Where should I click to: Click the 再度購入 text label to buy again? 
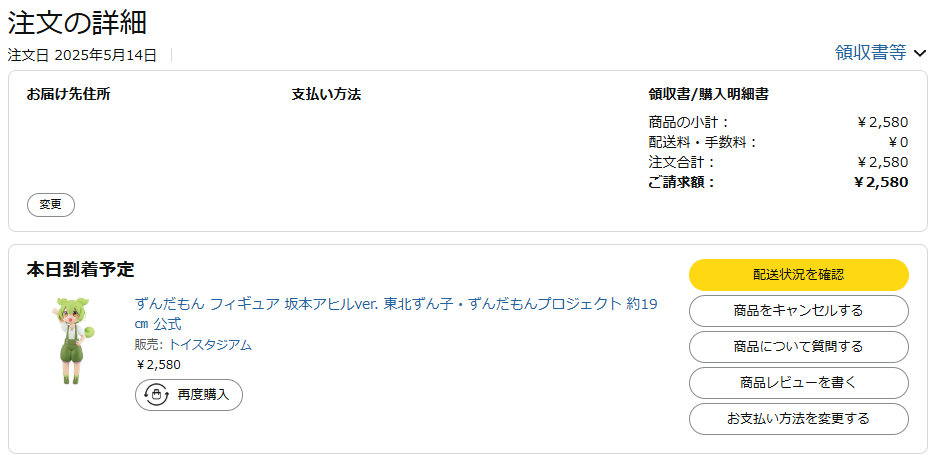[x=203, y=394]
